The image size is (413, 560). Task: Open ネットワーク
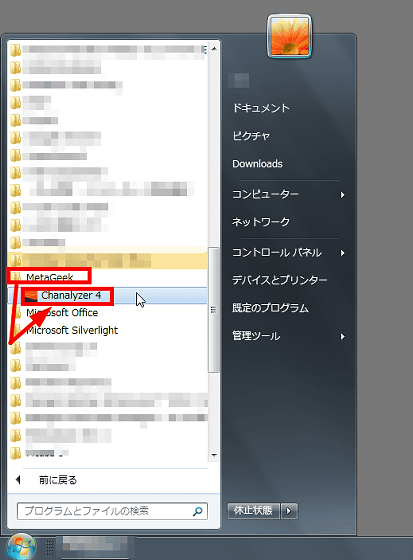261,222
